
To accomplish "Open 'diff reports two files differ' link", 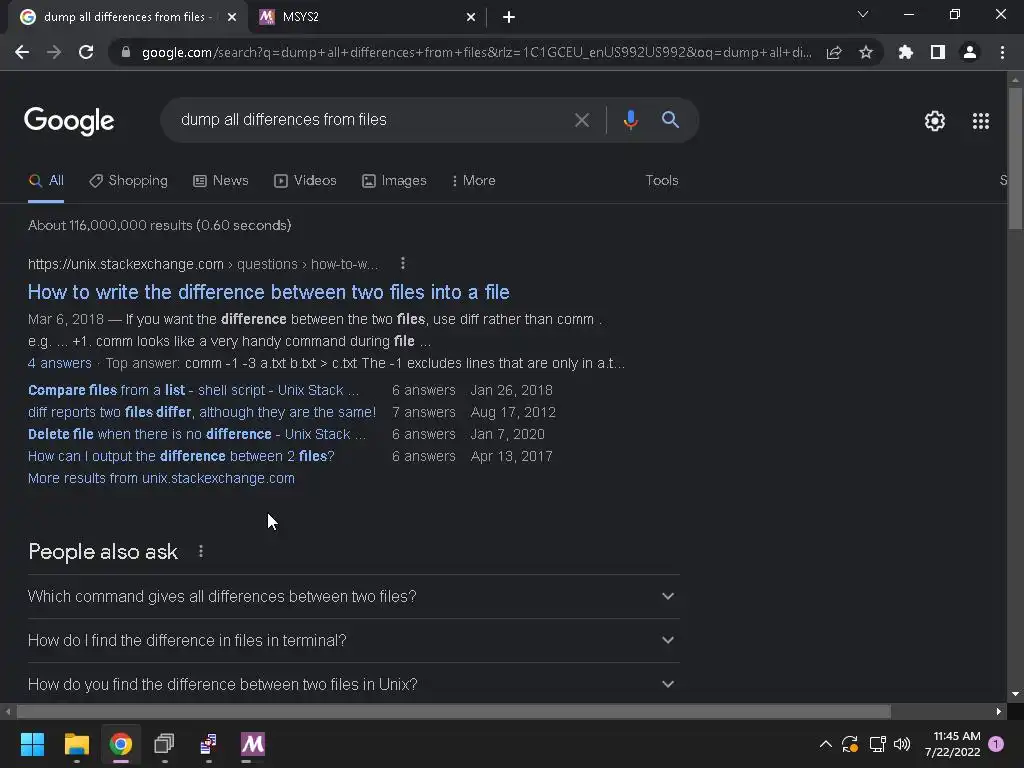I will tap(202, 412).
